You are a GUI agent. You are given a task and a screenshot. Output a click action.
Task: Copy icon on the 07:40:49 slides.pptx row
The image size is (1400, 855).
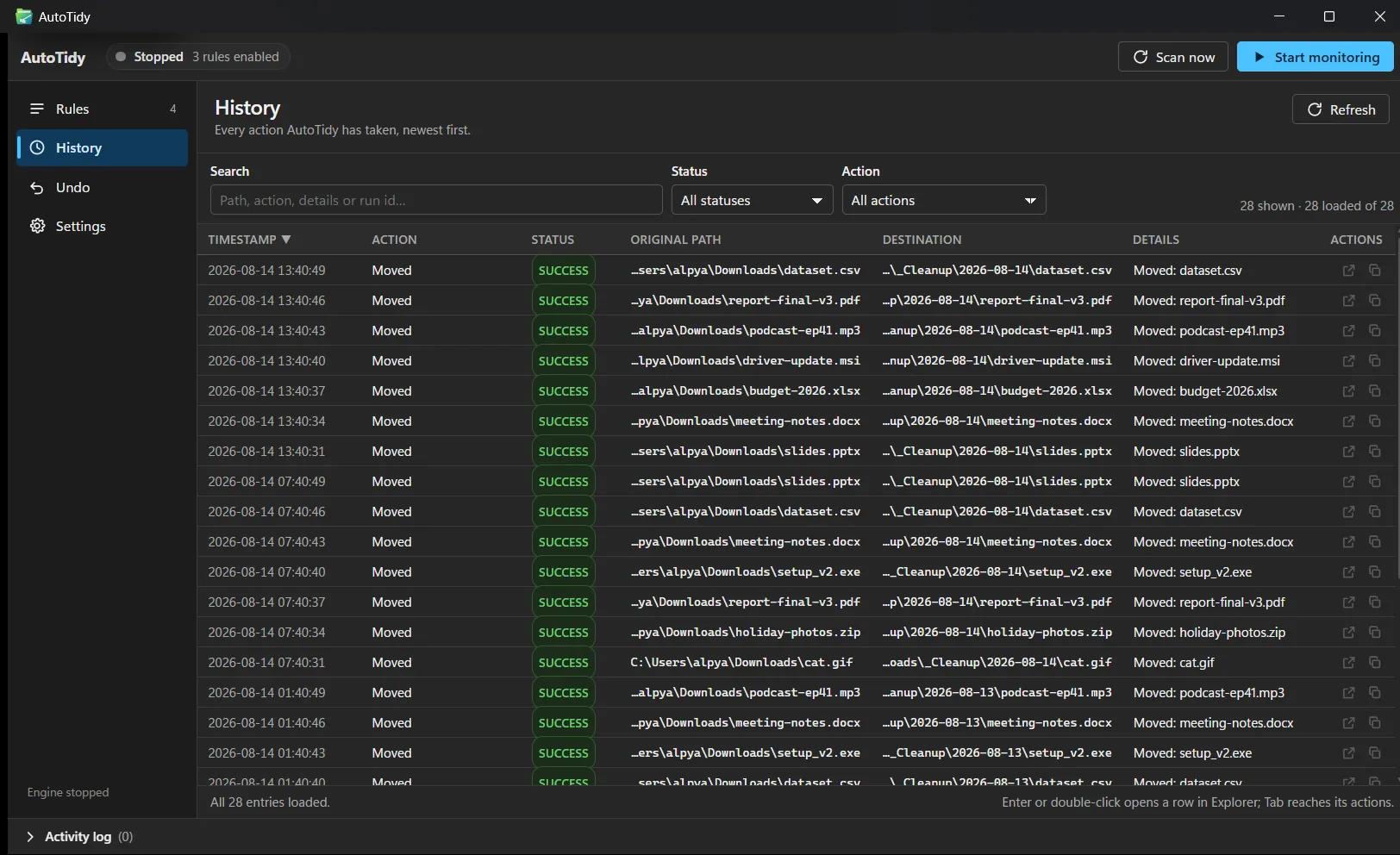coord(1375,482)
